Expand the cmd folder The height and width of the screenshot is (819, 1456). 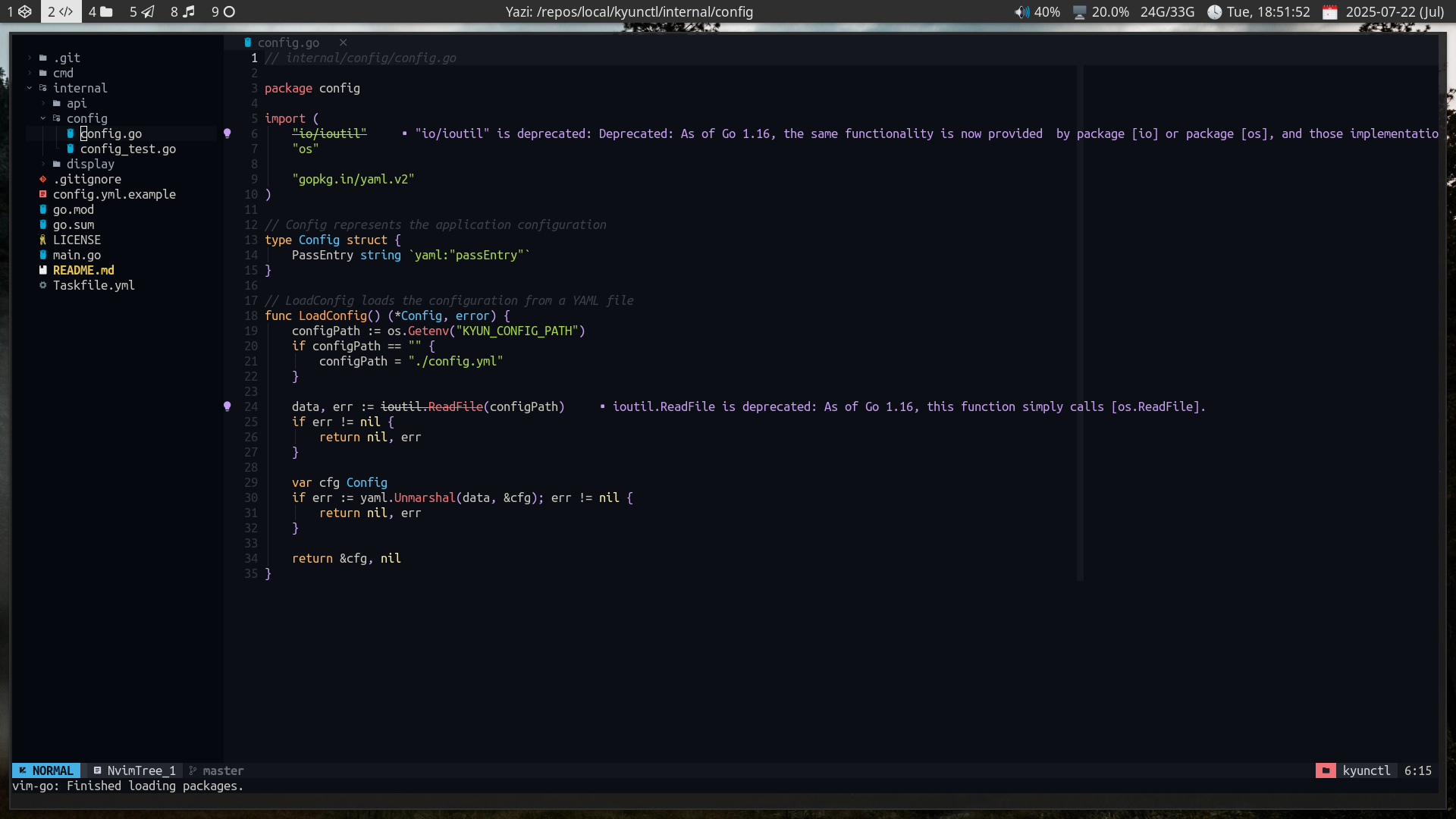pos(30,74)
